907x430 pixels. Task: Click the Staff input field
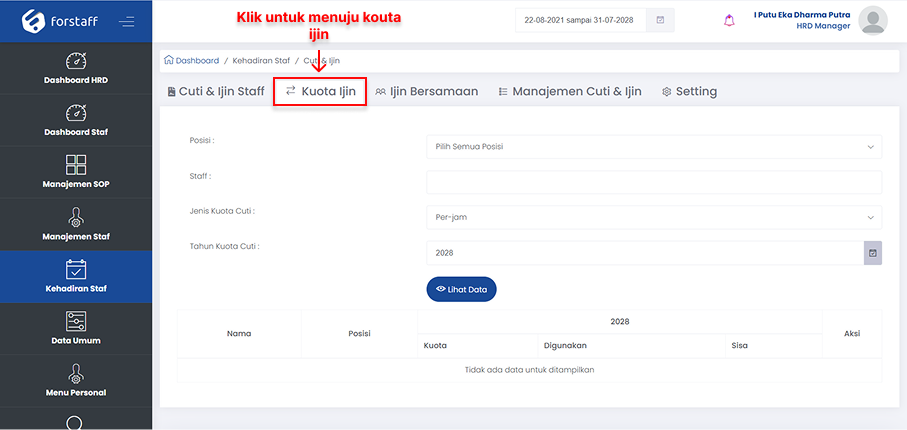click(x=654, y=182)
